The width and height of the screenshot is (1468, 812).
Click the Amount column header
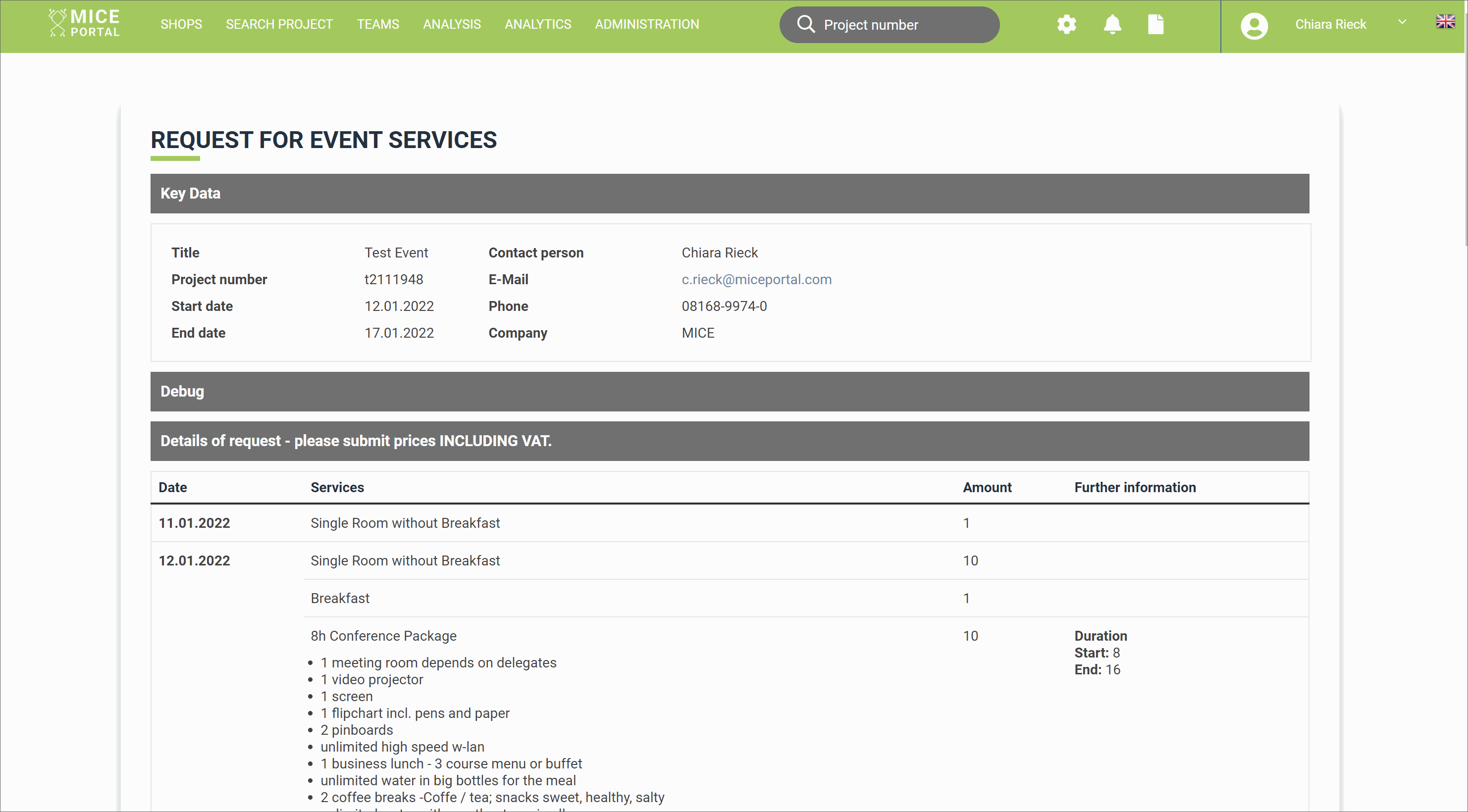[987, 487]
